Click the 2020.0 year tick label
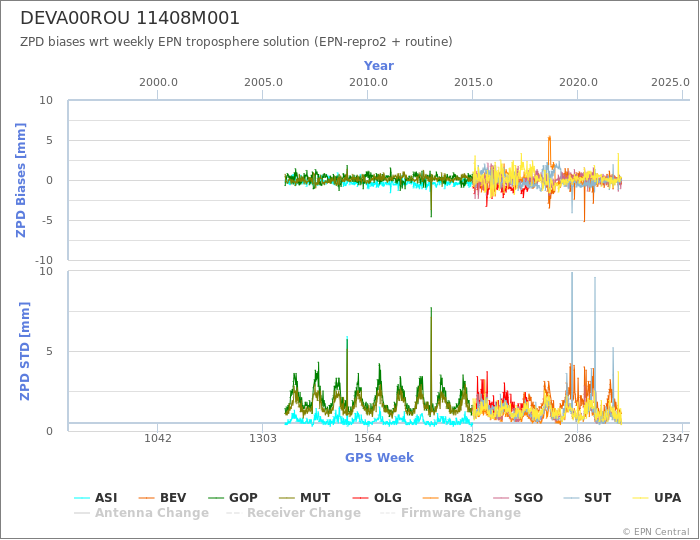700x540 pixels. click(x=578, y=83)
